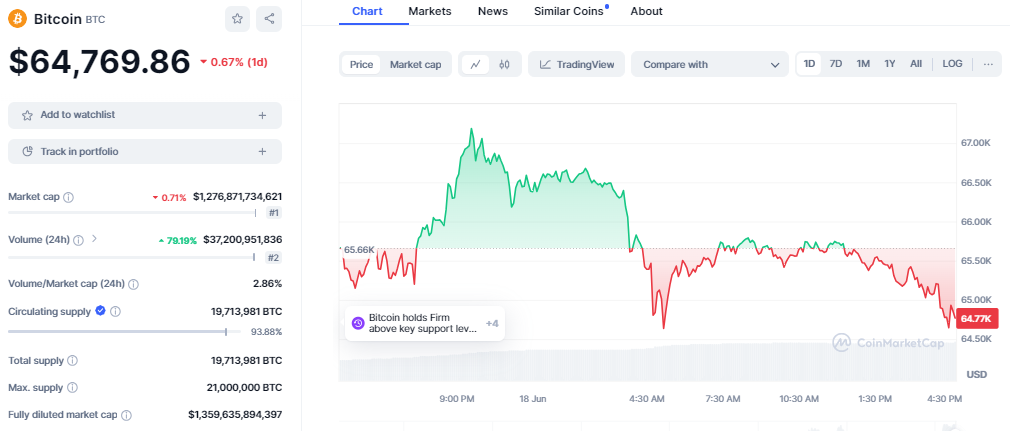Click the $64,769.86 price text
The width and height of the screenshot is (1010, 431).
[x=99, y=62]
